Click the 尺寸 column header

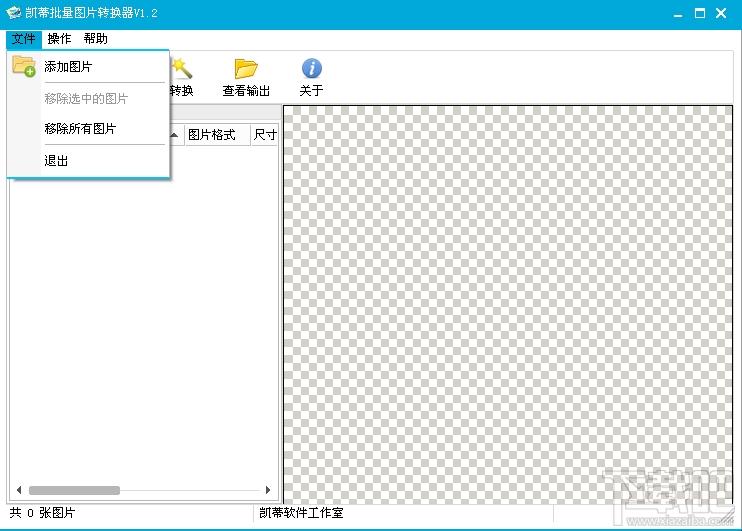(x=265, y=135)
